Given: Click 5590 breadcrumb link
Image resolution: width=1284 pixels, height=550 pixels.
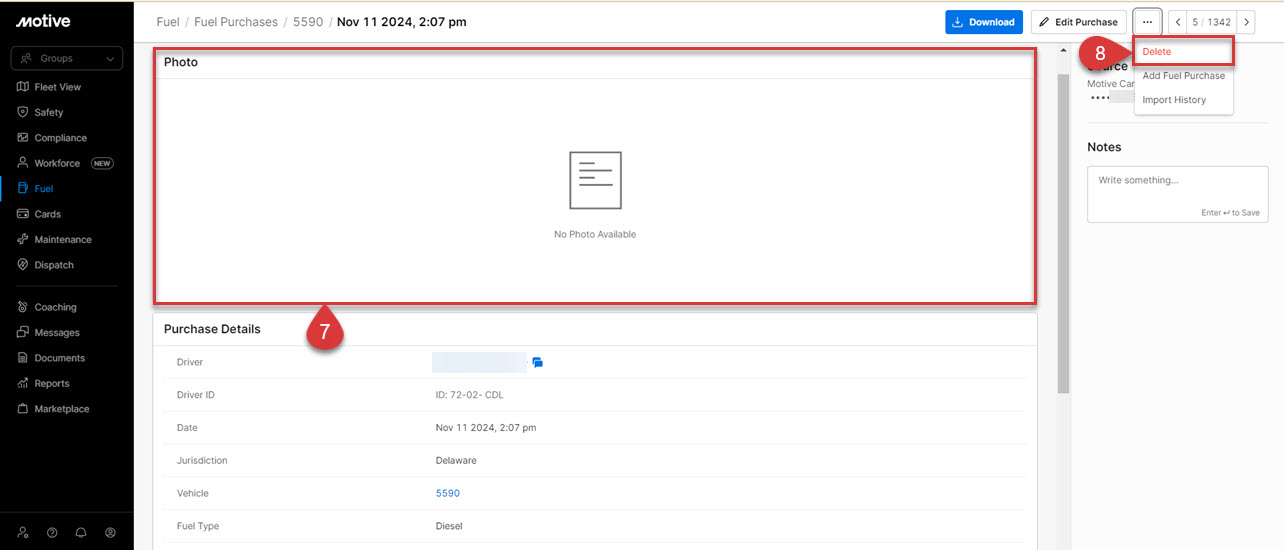Looking at the screenshot, I should click(x=308, y=22).
